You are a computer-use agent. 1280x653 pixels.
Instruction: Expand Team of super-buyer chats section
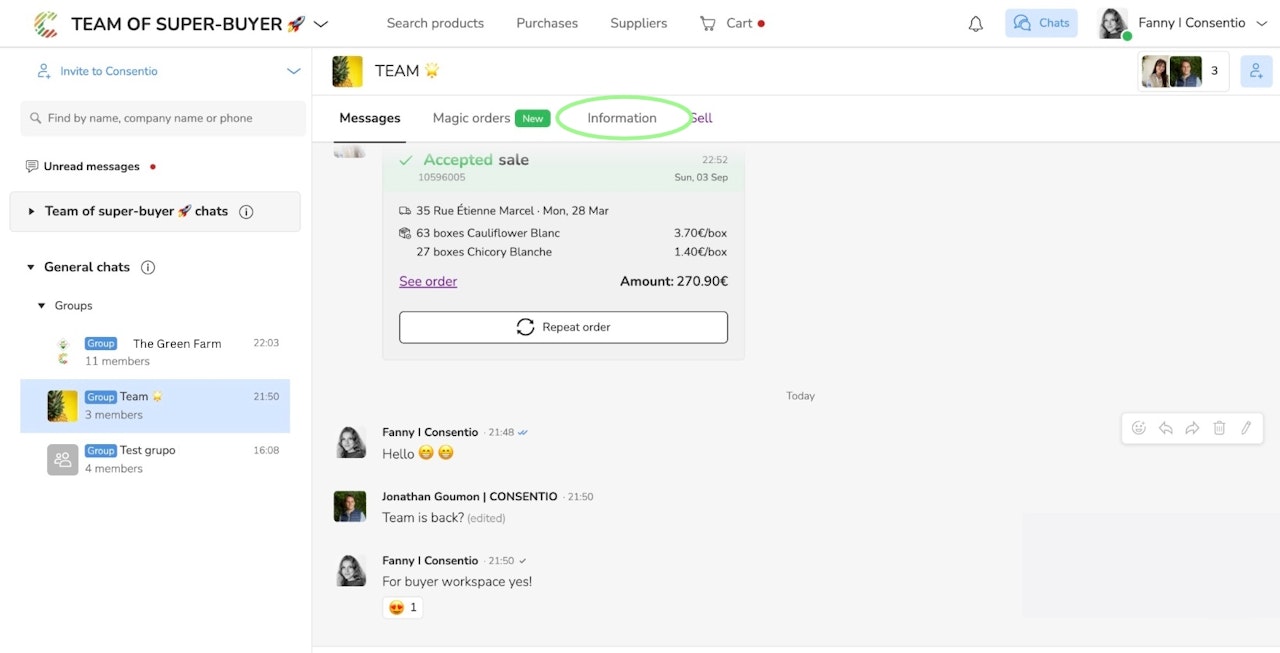[x=32, y=212]
